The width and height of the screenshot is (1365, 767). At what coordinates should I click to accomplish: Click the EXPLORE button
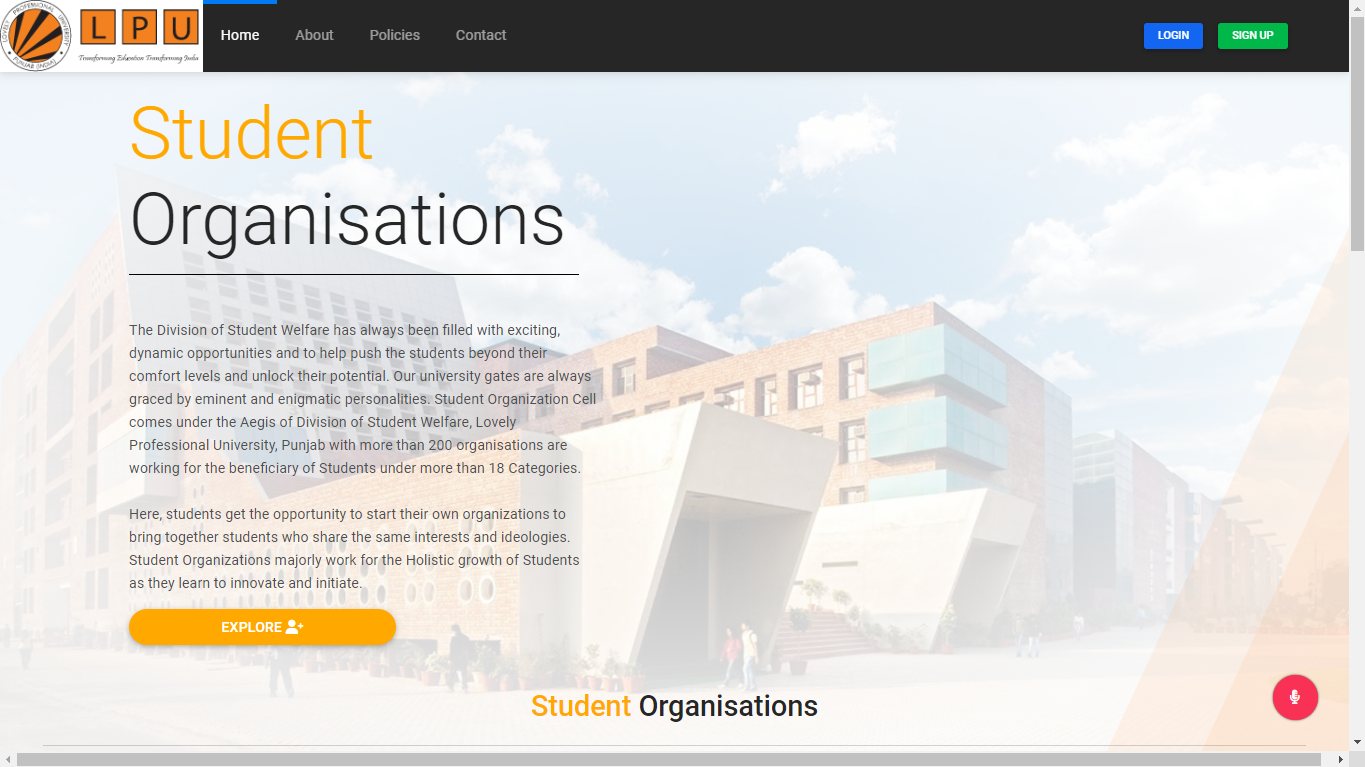click(262, 627)
